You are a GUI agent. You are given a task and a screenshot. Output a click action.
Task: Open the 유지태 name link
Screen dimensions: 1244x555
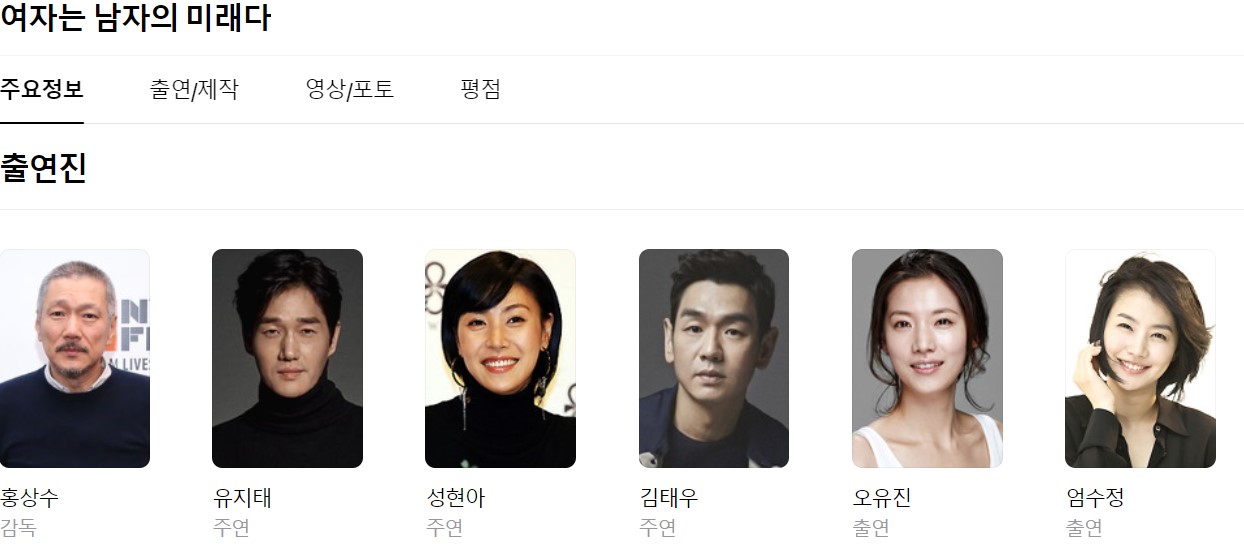tap(242, 498)
